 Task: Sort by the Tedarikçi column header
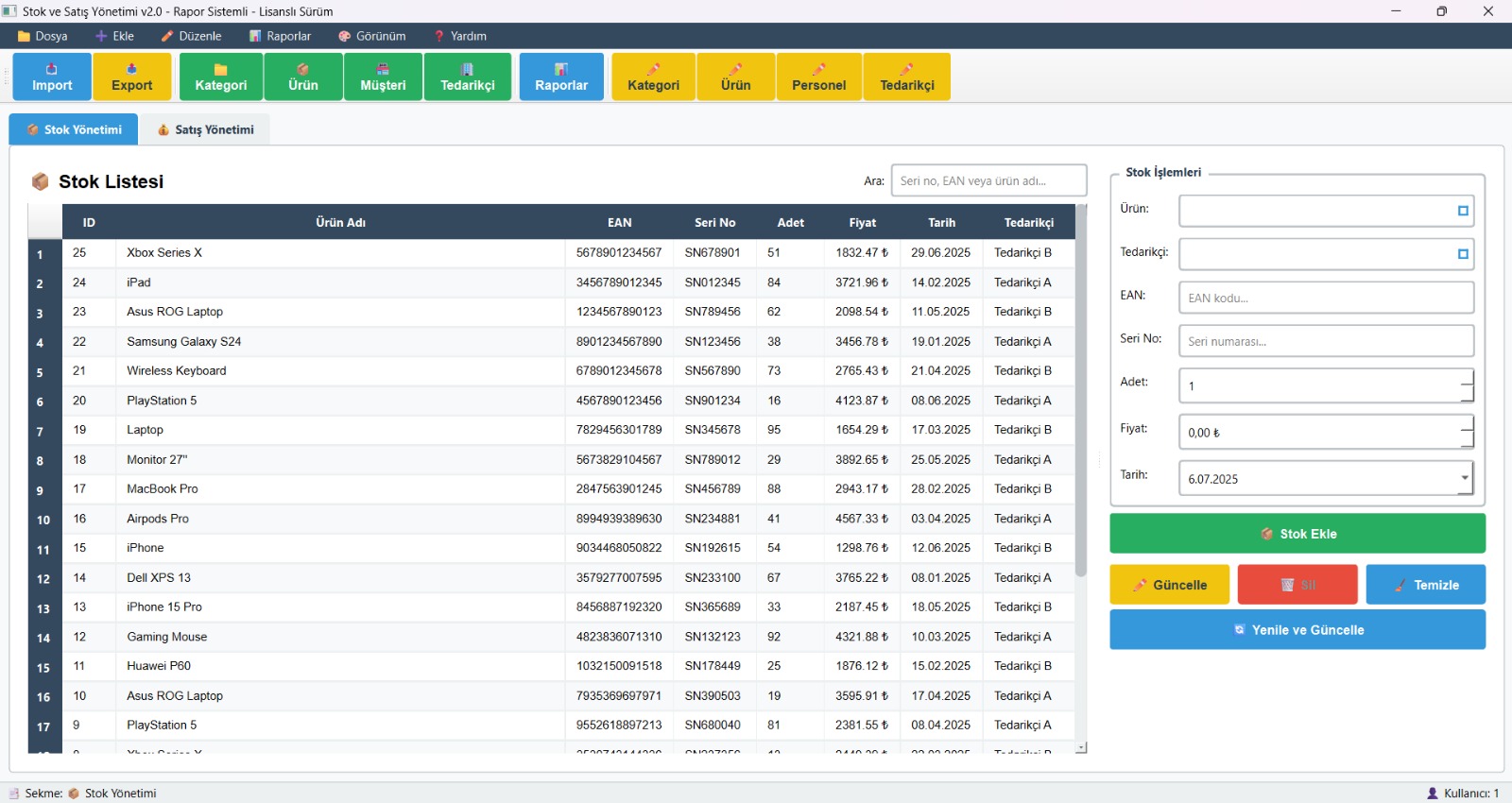(1029, 223)
